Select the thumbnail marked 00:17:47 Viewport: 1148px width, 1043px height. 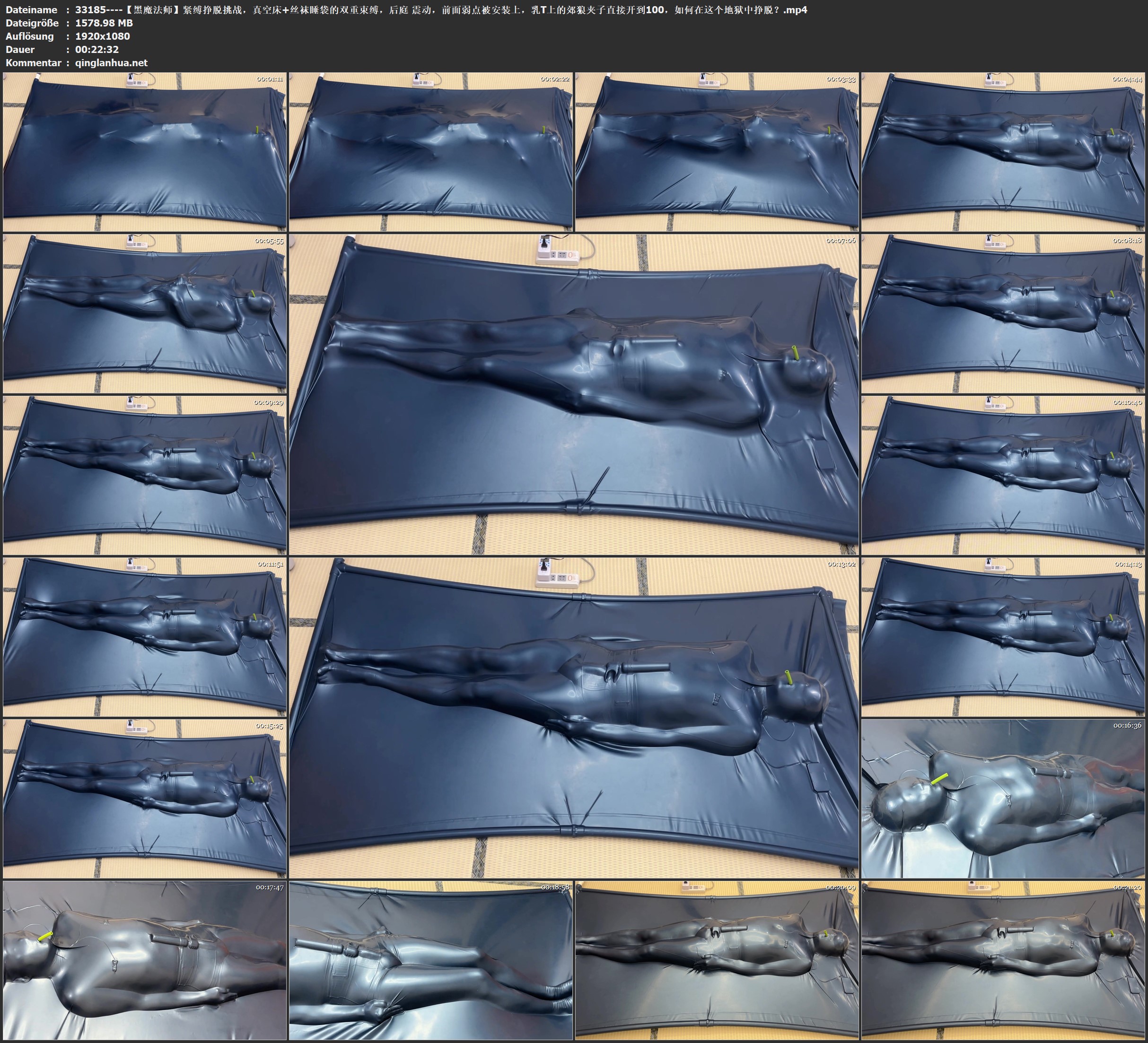click(145, 960)
